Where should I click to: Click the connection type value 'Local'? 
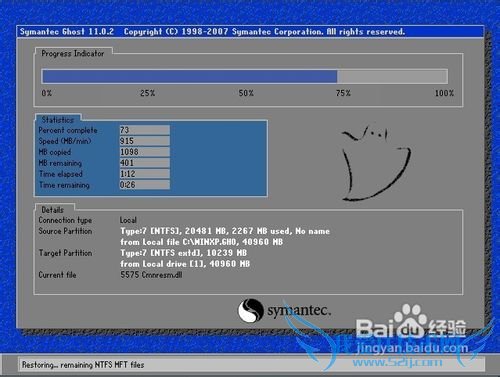pos(128,220)
